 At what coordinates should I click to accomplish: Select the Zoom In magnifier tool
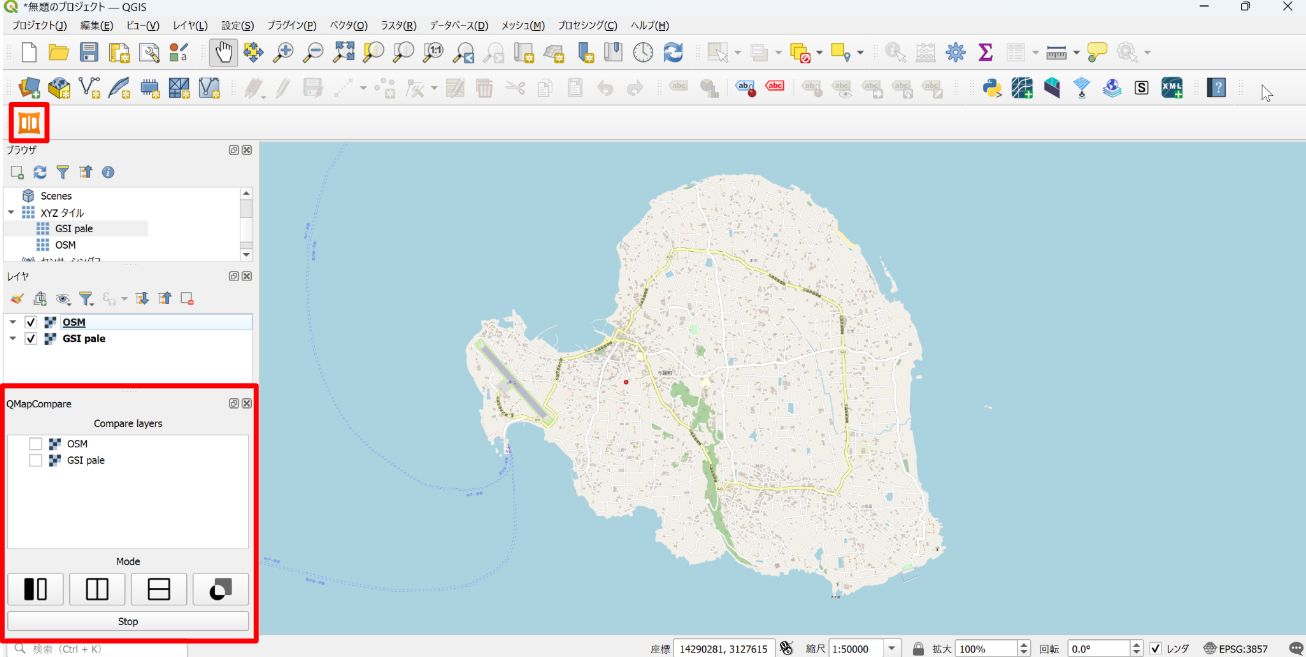[283, 52]
